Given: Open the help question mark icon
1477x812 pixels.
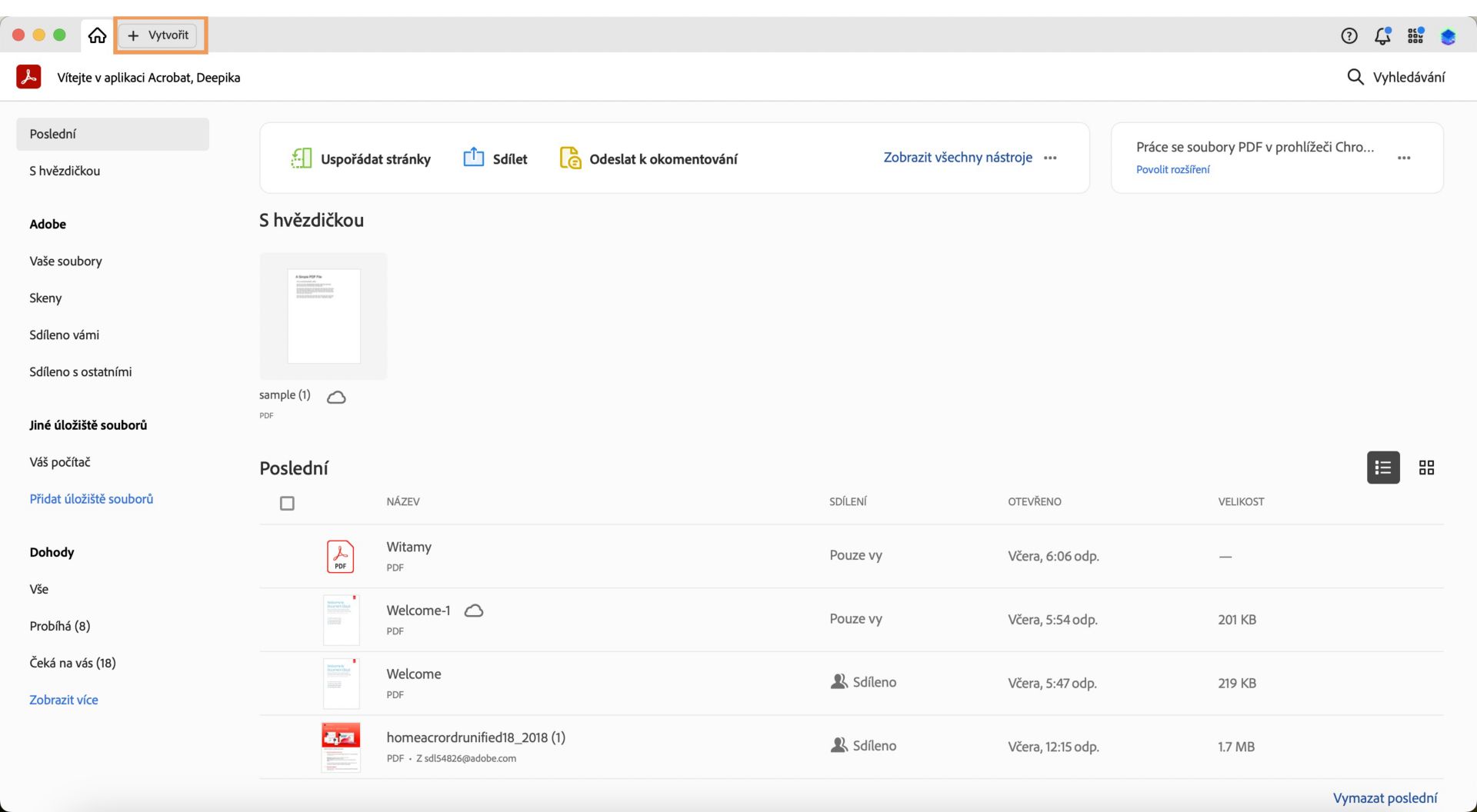Looking at the screenshot, I should (1349, 35).
